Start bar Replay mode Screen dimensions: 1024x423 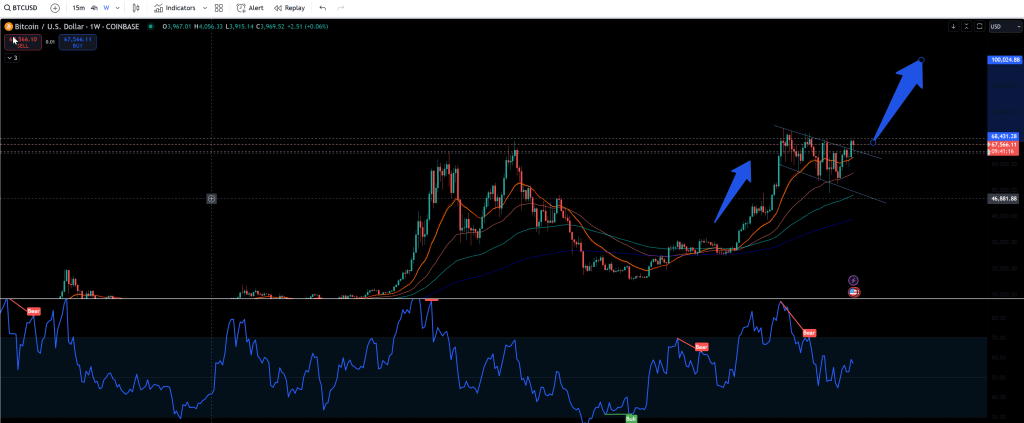(x=290, y=8)
